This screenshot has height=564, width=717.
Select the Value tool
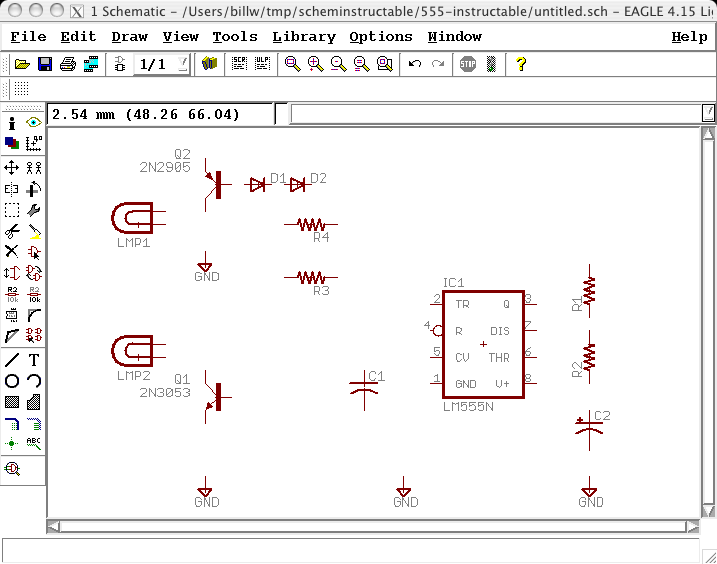click(34, 294)
